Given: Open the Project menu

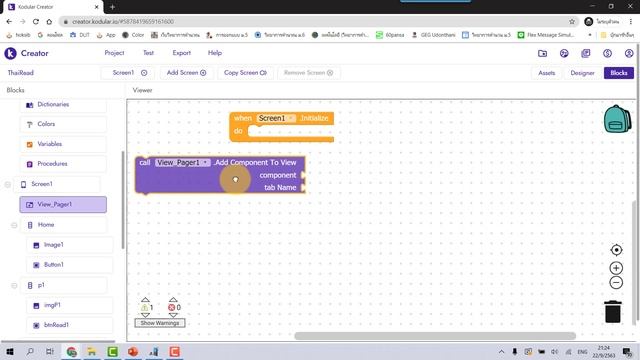Looking at the screenshot, I should [x=114, y=53].
